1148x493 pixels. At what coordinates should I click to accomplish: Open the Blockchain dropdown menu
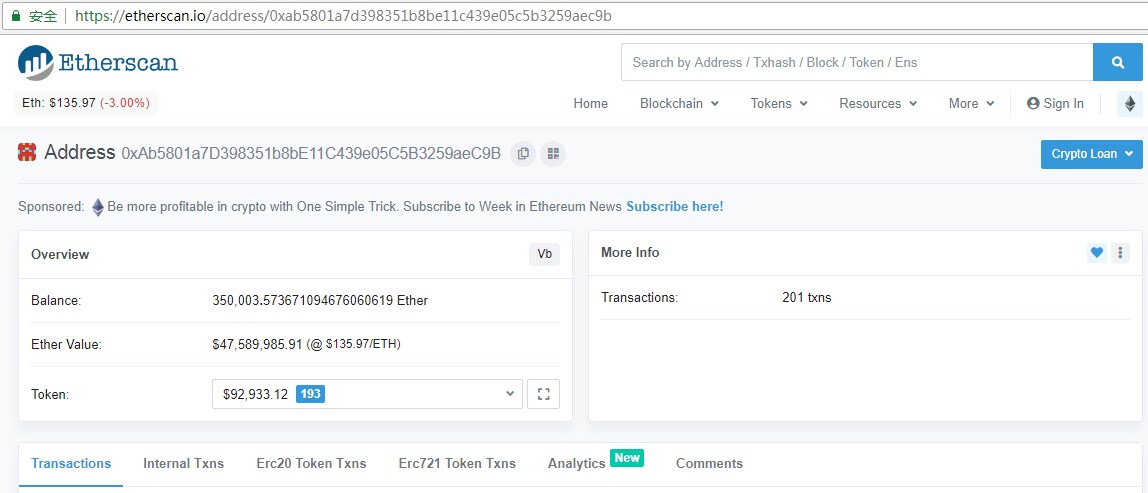point(679,103)
